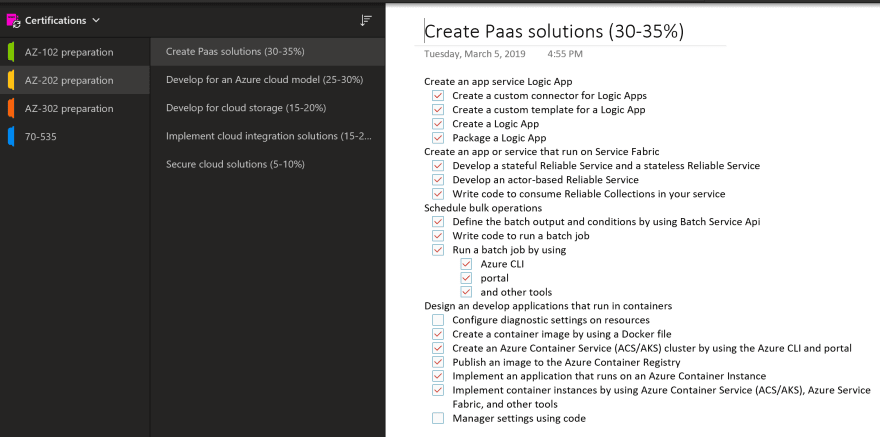Select the AZ-302 preparation section
The image size is (880, 437).
(75, 108)
